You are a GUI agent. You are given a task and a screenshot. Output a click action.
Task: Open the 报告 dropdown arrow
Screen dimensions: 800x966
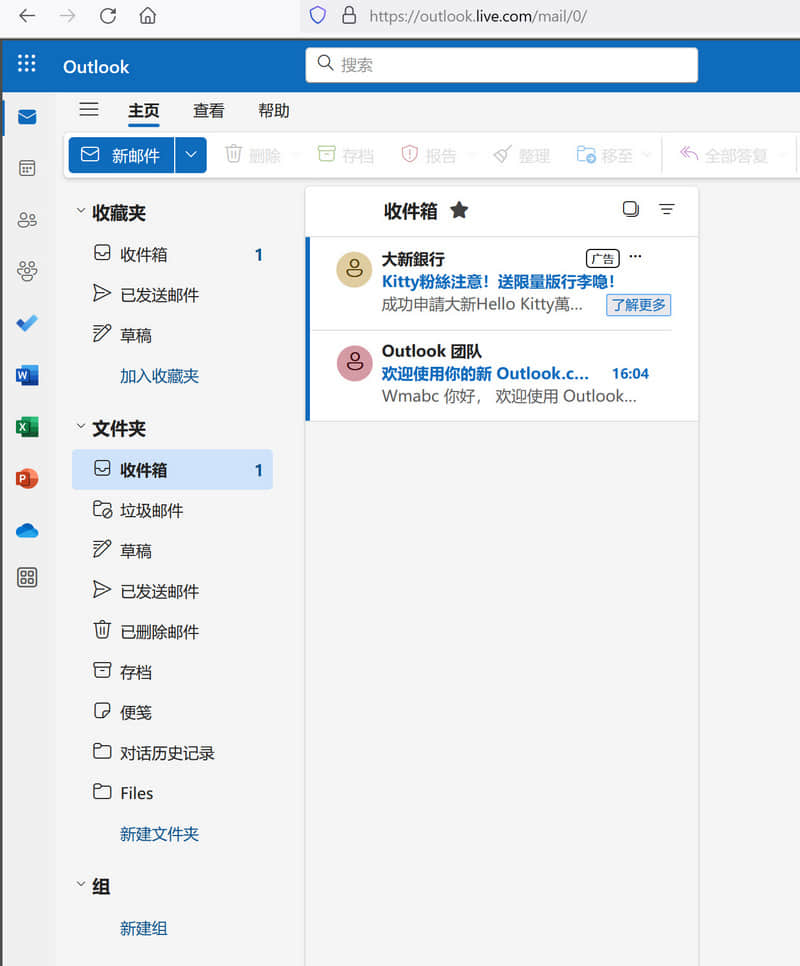(x=472, y=155)
